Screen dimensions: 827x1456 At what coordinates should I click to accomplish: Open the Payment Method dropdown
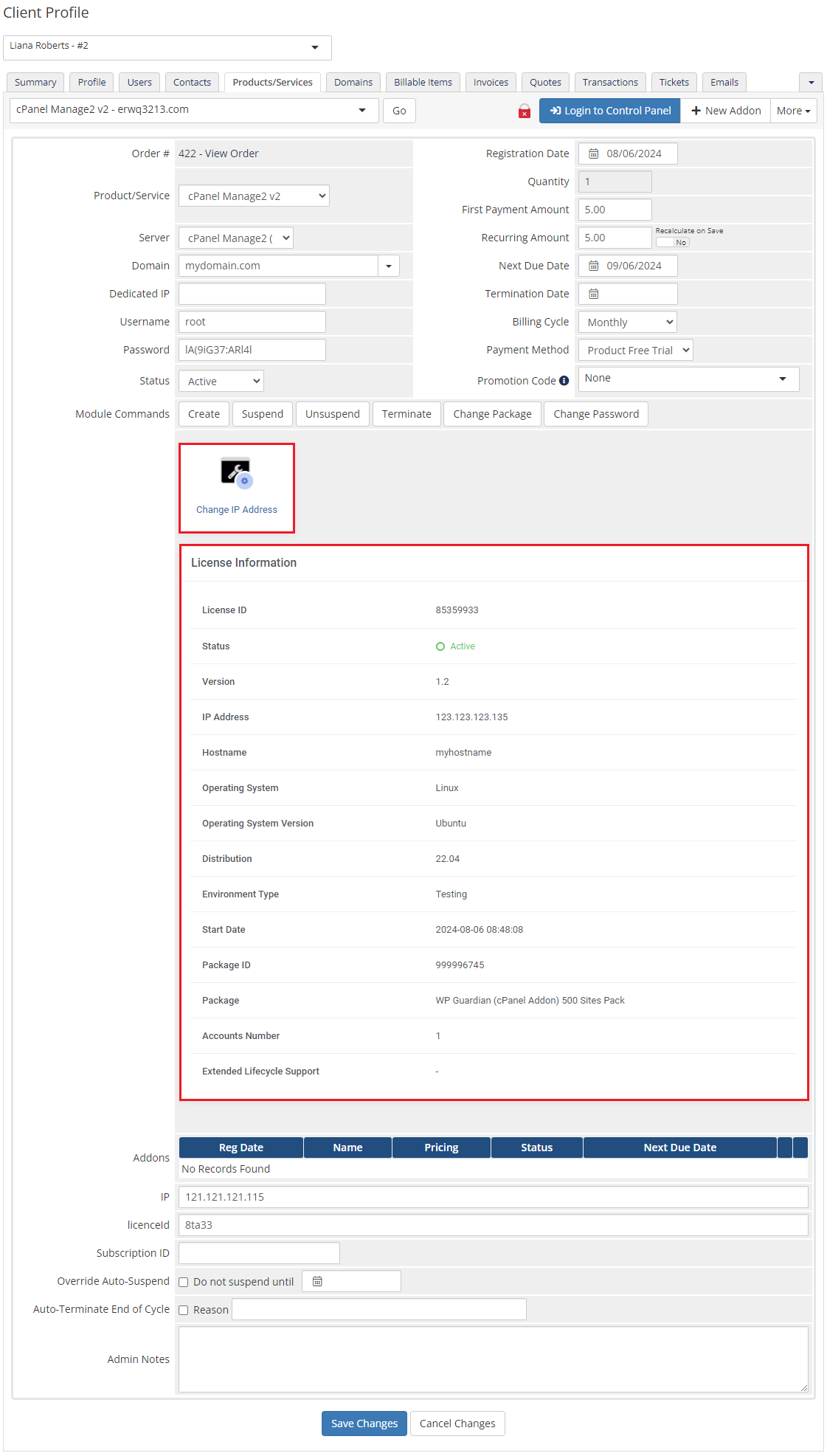point(635,351)
